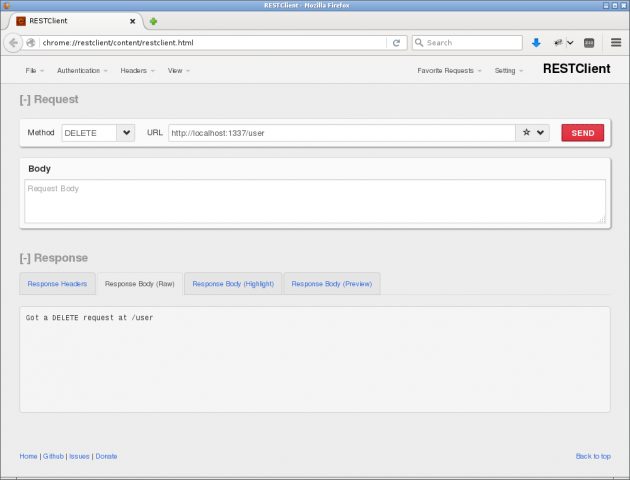Click the addon toolbar icon beside downloads
The width and height of the screenshot is (630, 480).
click(558, 43)
